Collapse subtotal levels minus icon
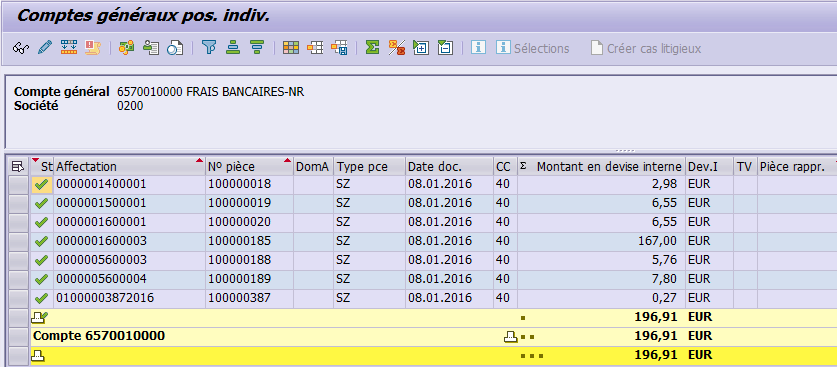The height and width of the screenshot is (367, 837). point(445,47)
